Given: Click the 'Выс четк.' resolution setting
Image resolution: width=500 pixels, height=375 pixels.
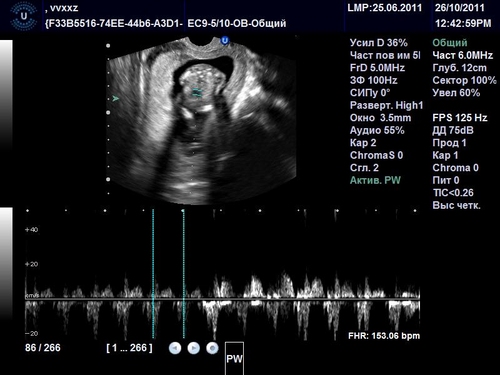Looking at the screenshot, I should tap(457, 205).
